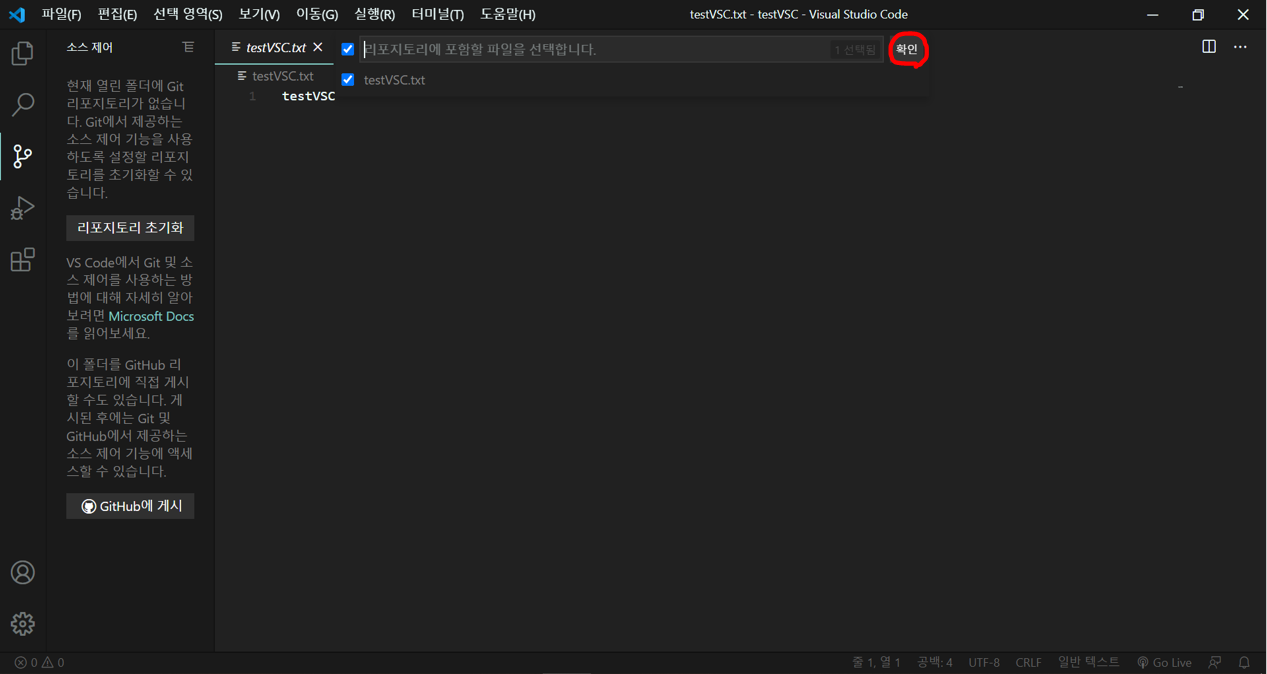Open the 선택 영역(S) menu
This screenshot has width=1267, height=674.
pyautogui.click(x=188, y=14)
